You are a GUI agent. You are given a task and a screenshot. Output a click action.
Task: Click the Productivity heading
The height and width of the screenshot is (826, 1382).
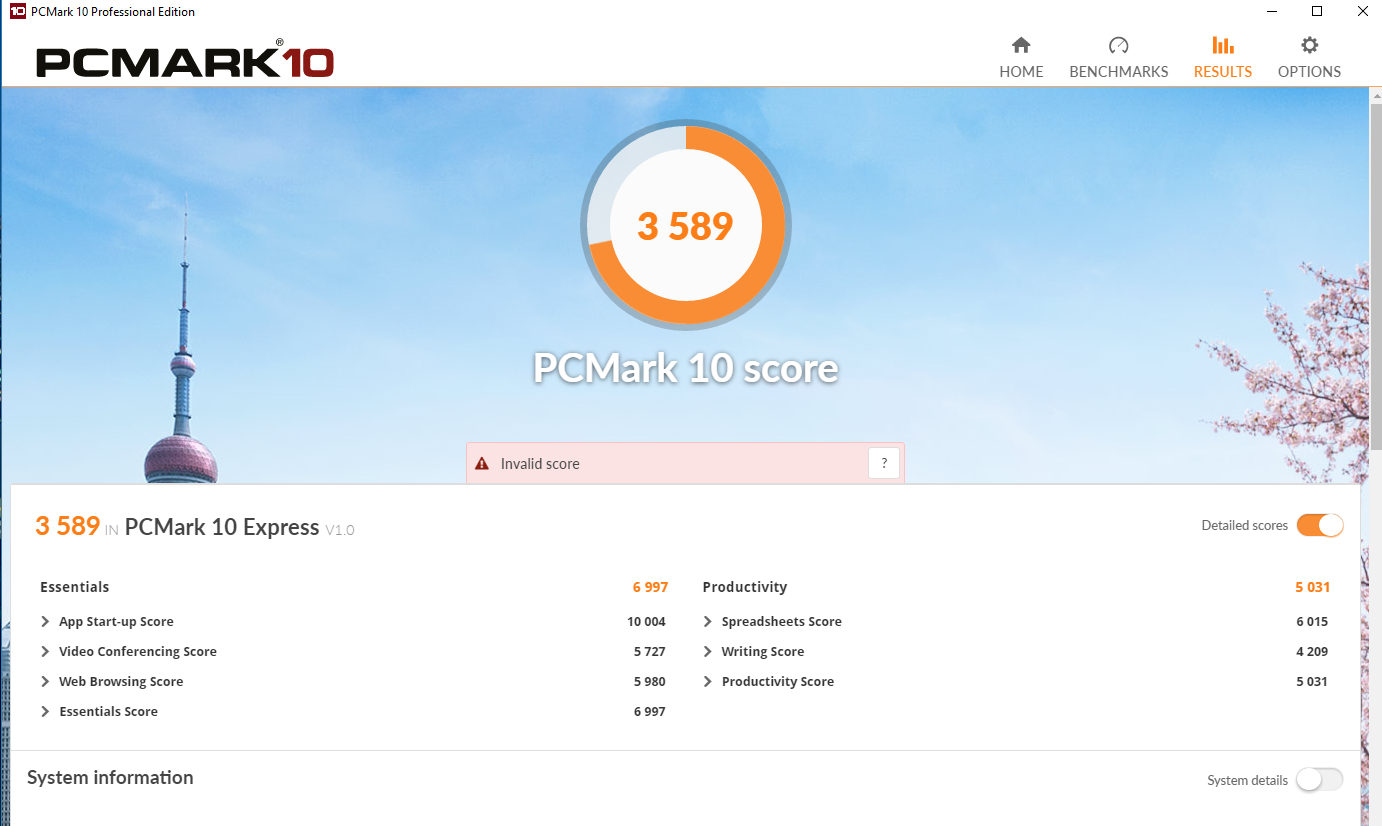point(745,587)
